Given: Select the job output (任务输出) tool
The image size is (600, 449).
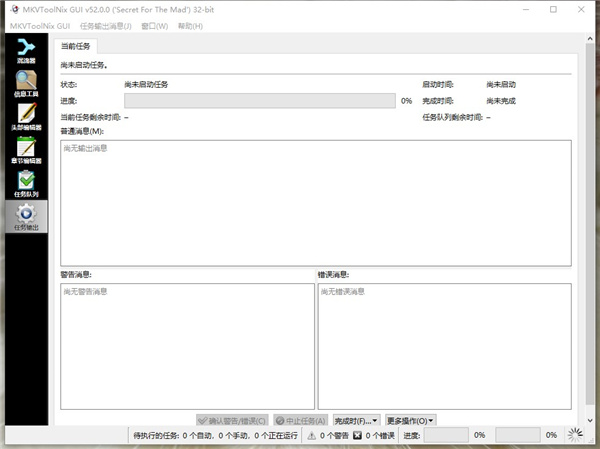Looking at the screenshot, I should (26, 217).
